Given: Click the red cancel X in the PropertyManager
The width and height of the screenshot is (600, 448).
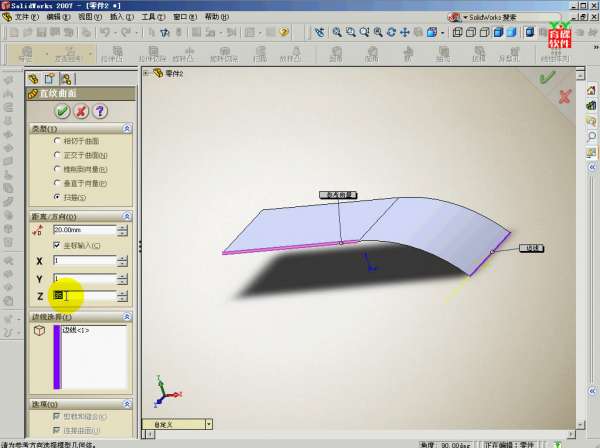Looking at the screenshot, I should click(x=81, y=111).
